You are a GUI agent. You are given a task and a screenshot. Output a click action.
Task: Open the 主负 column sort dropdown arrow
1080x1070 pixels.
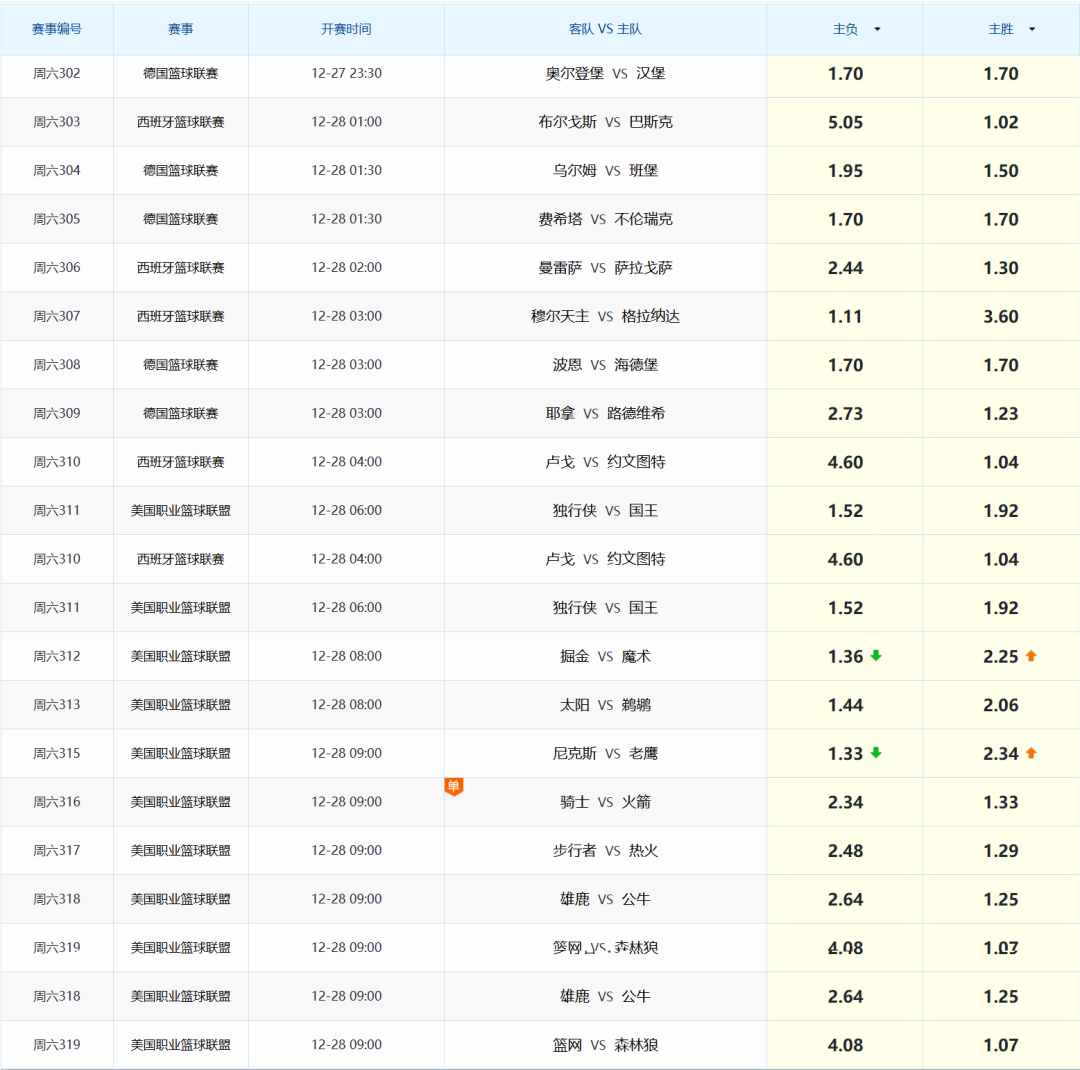[877, 29]
